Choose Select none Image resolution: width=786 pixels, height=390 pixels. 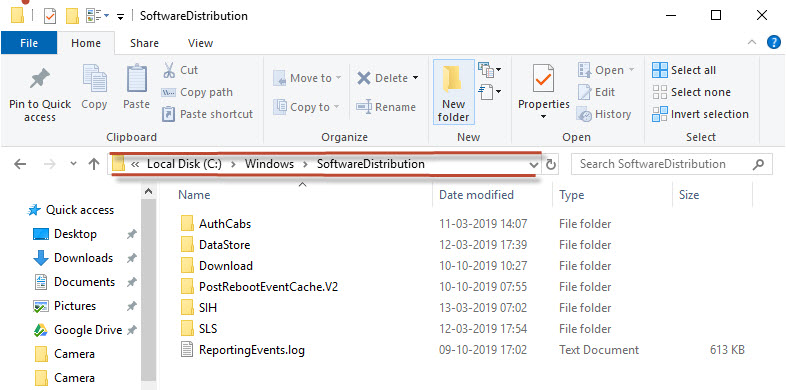click(691, 92)
